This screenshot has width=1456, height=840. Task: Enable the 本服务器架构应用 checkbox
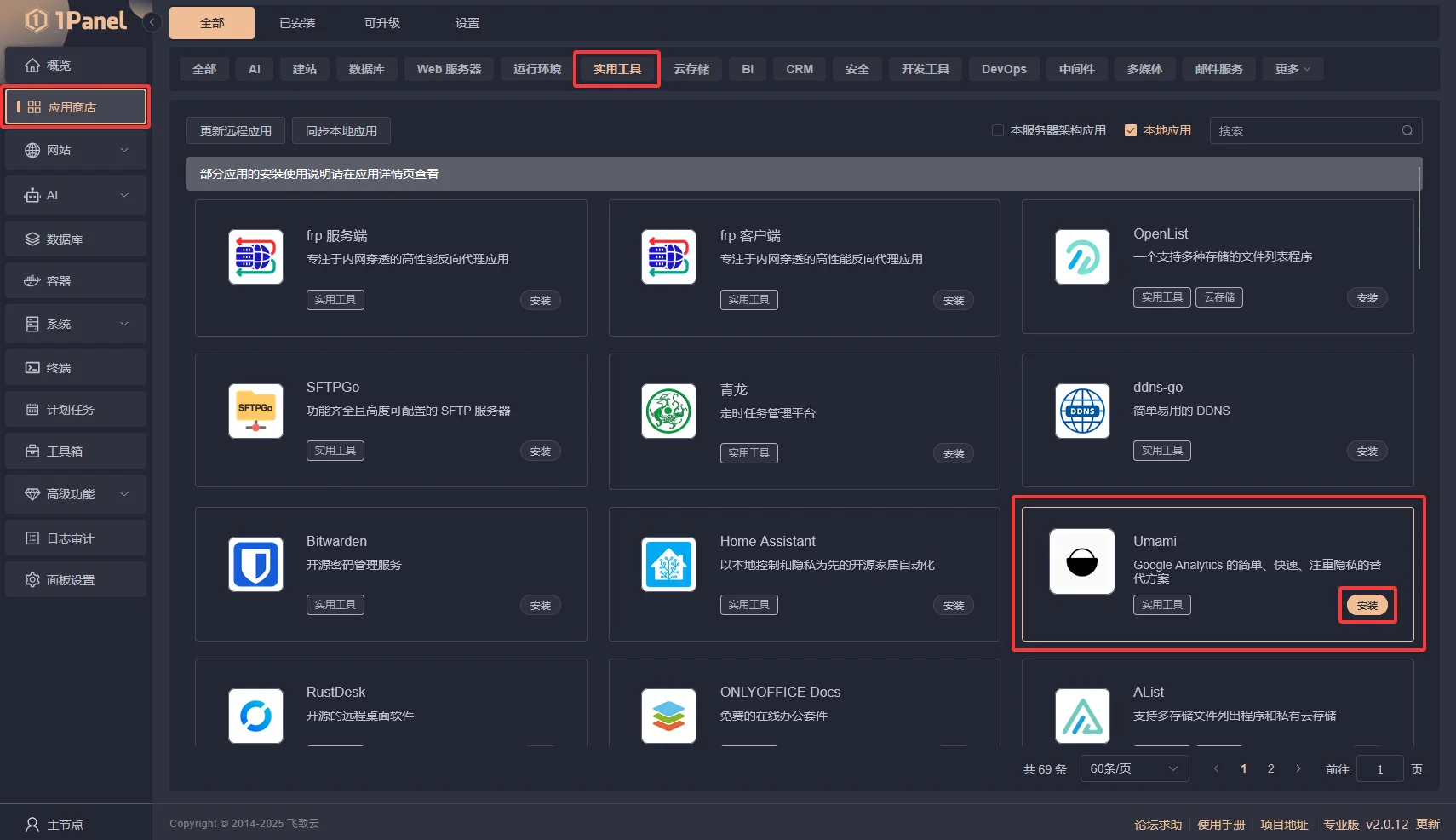[x=998, y=130]
